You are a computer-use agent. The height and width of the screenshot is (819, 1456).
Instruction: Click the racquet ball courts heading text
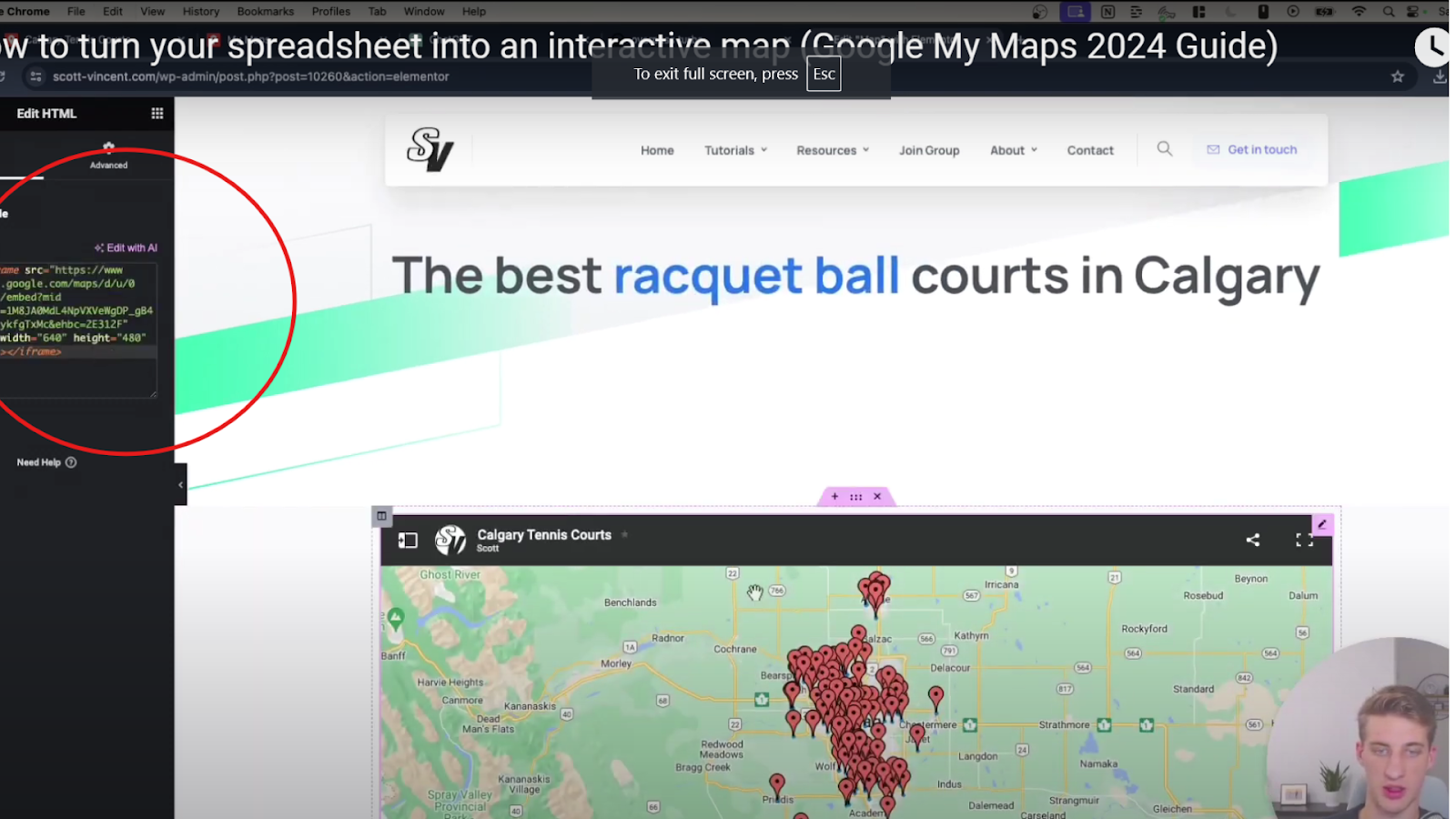point(855,277)
